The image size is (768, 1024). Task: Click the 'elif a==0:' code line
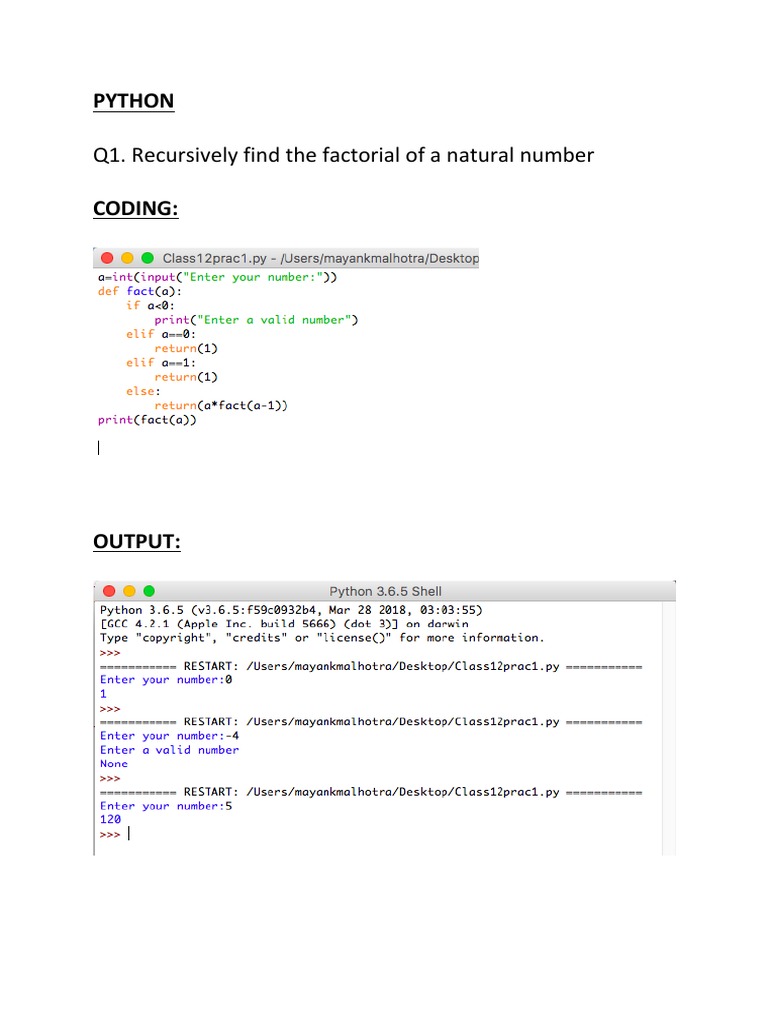point(161,334)
